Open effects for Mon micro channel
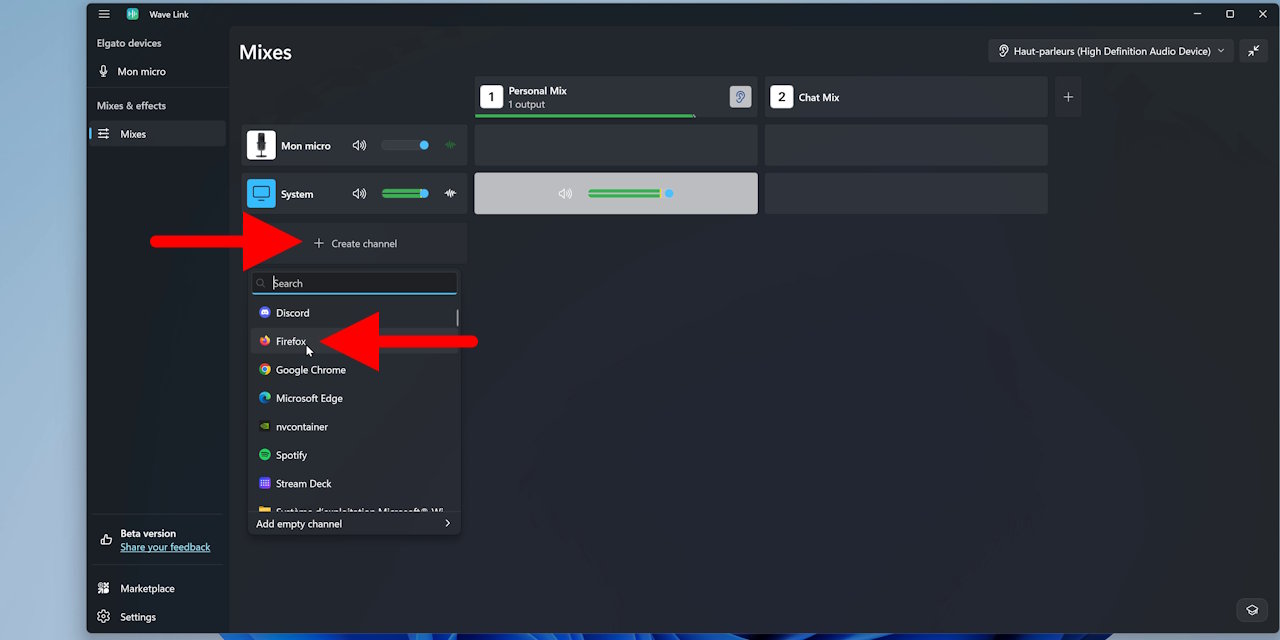1280x640 pixels. pyautogui.click(x=450, y=145)
